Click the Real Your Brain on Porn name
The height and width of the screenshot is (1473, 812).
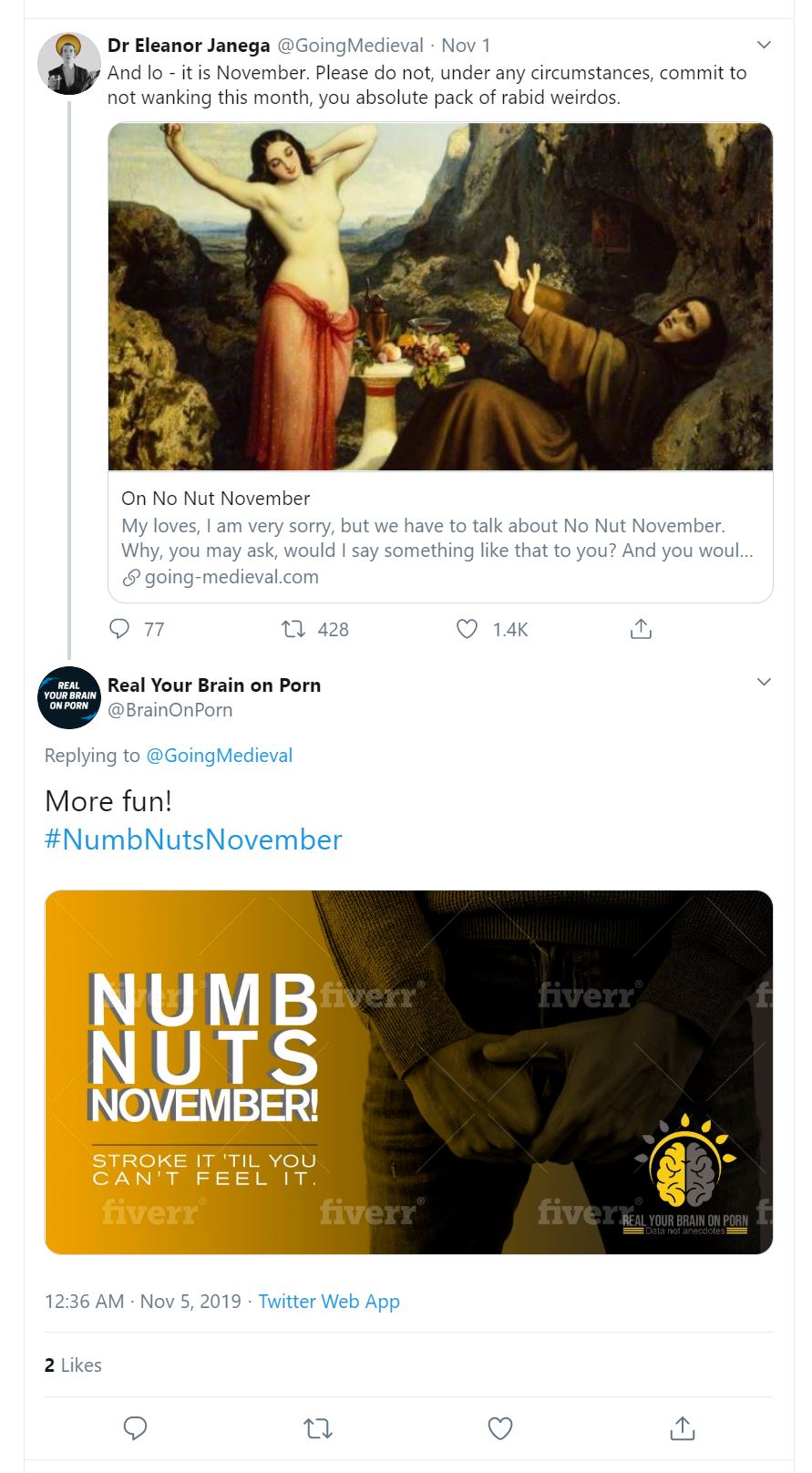pos(214,685)
